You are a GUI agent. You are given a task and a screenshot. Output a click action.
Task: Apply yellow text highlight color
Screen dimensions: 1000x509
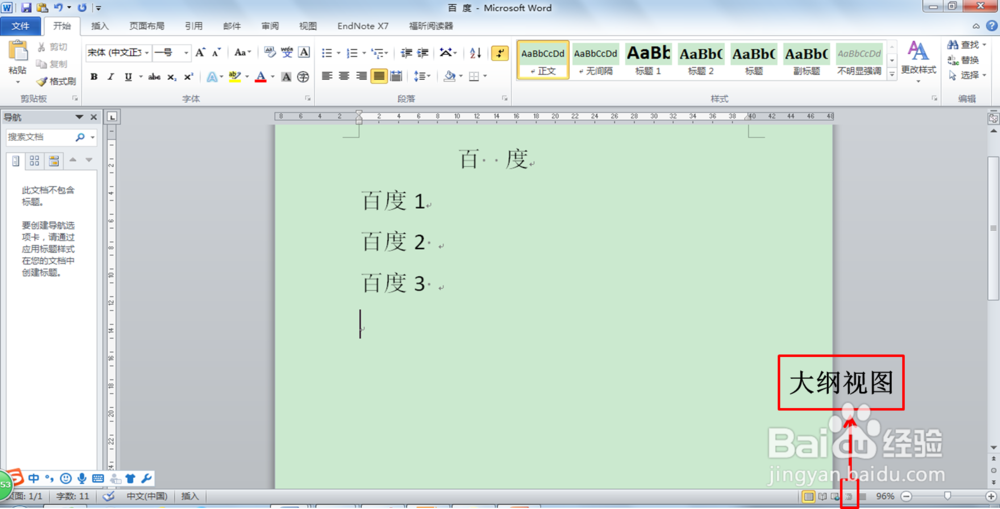234,77
